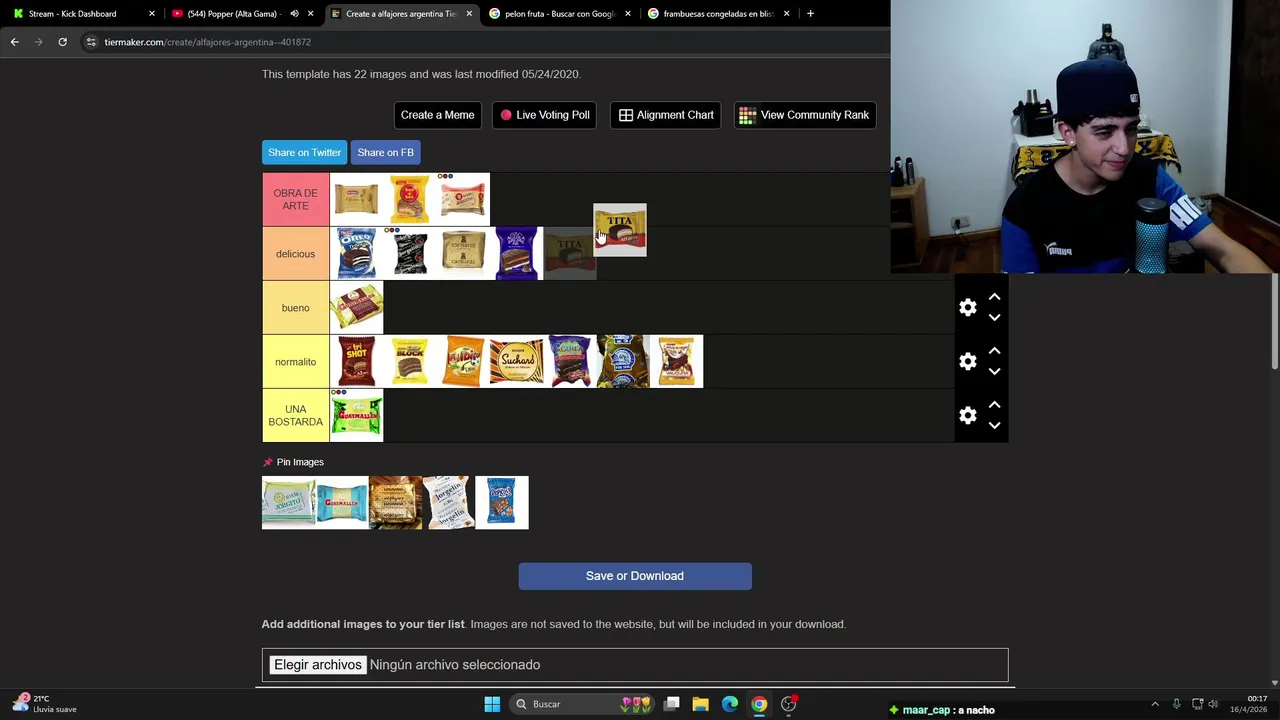This screenshot has width=1280, height=720.
Task: Select the orange Fulbito alfajor image
Action: pos(463,362)
